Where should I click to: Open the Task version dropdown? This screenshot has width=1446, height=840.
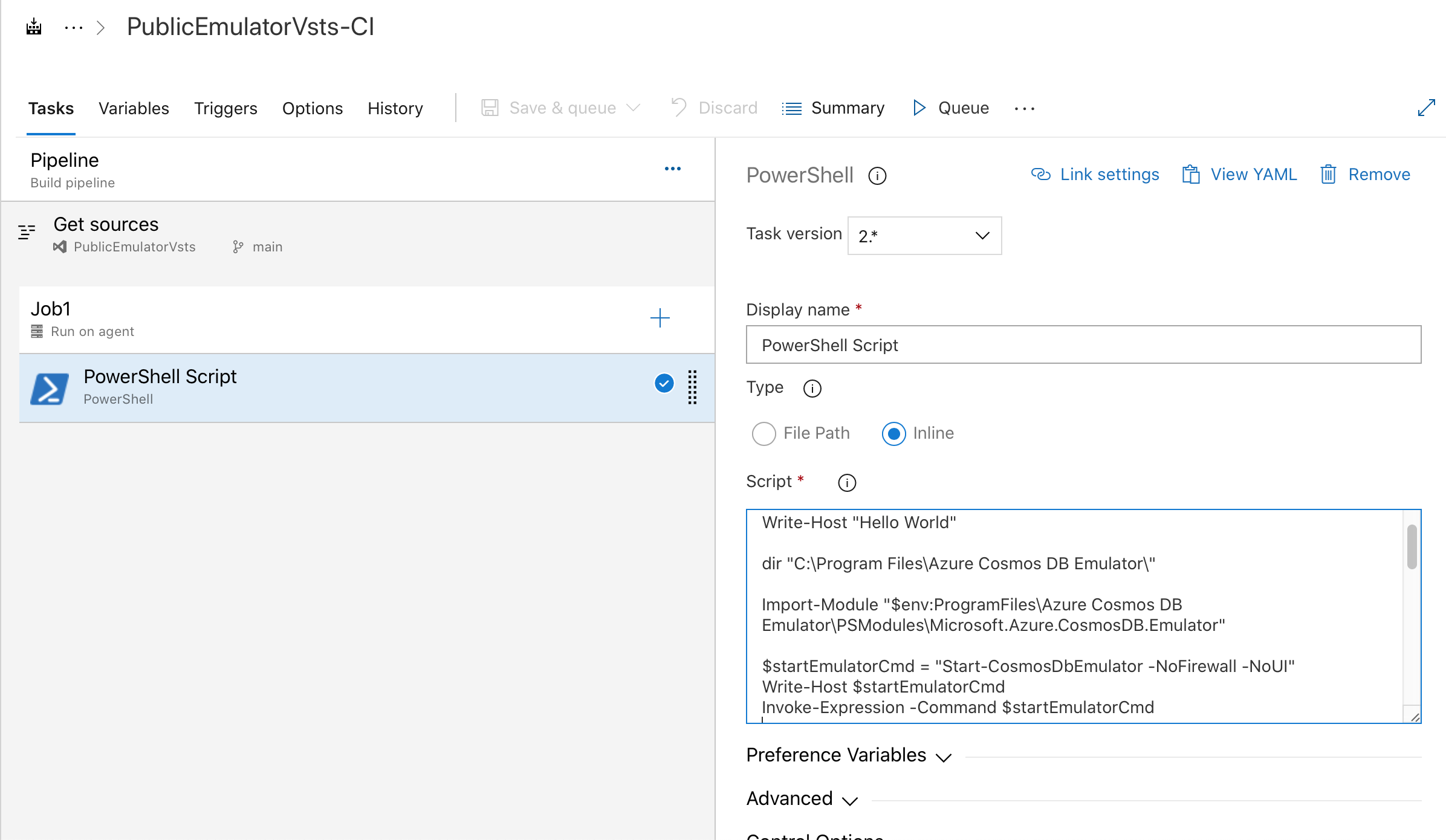pos(921,234)
